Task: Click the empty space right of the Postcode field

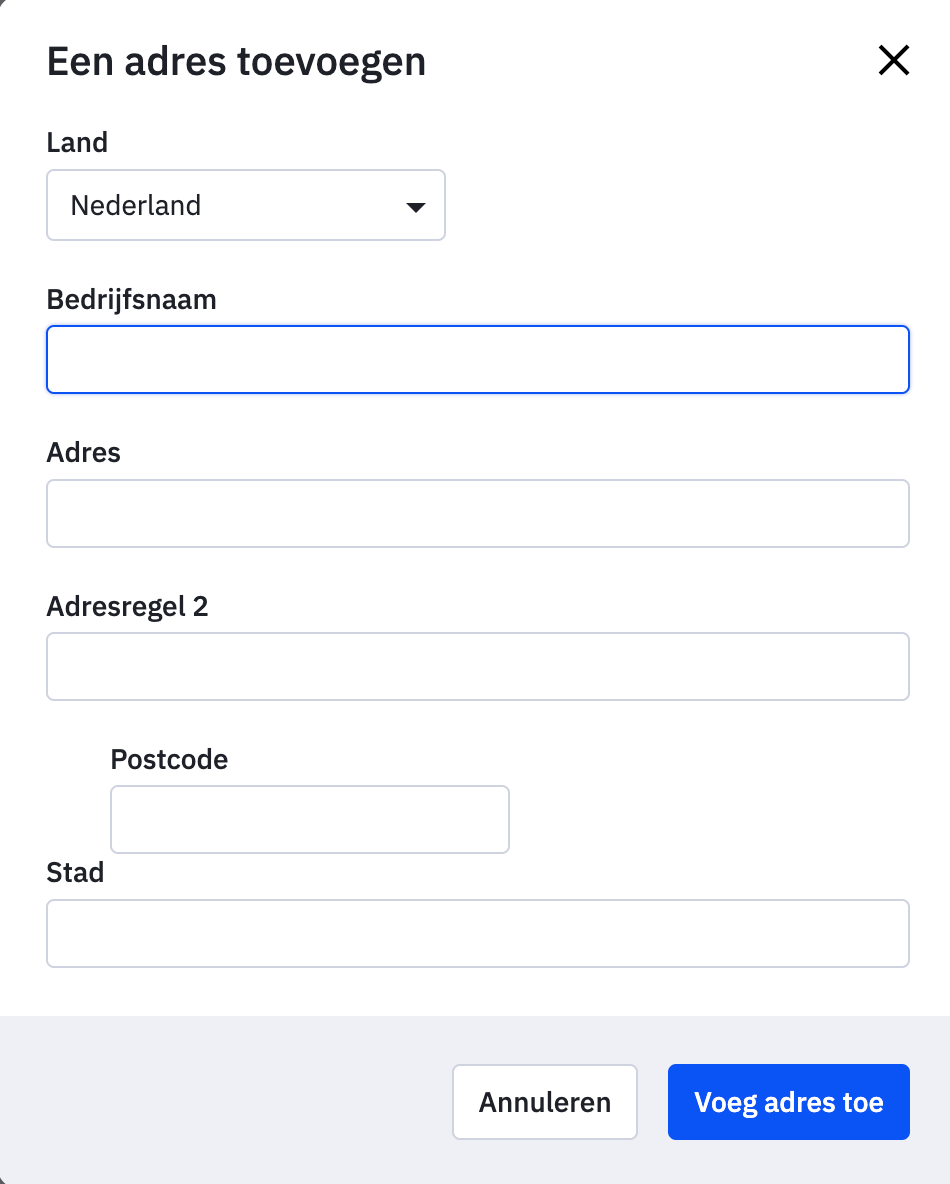Action: point(710,819)
